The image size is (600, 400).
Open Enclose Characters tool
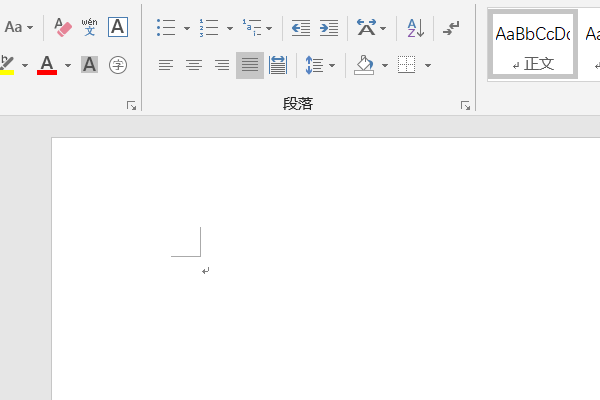click(x=118, y=65)
